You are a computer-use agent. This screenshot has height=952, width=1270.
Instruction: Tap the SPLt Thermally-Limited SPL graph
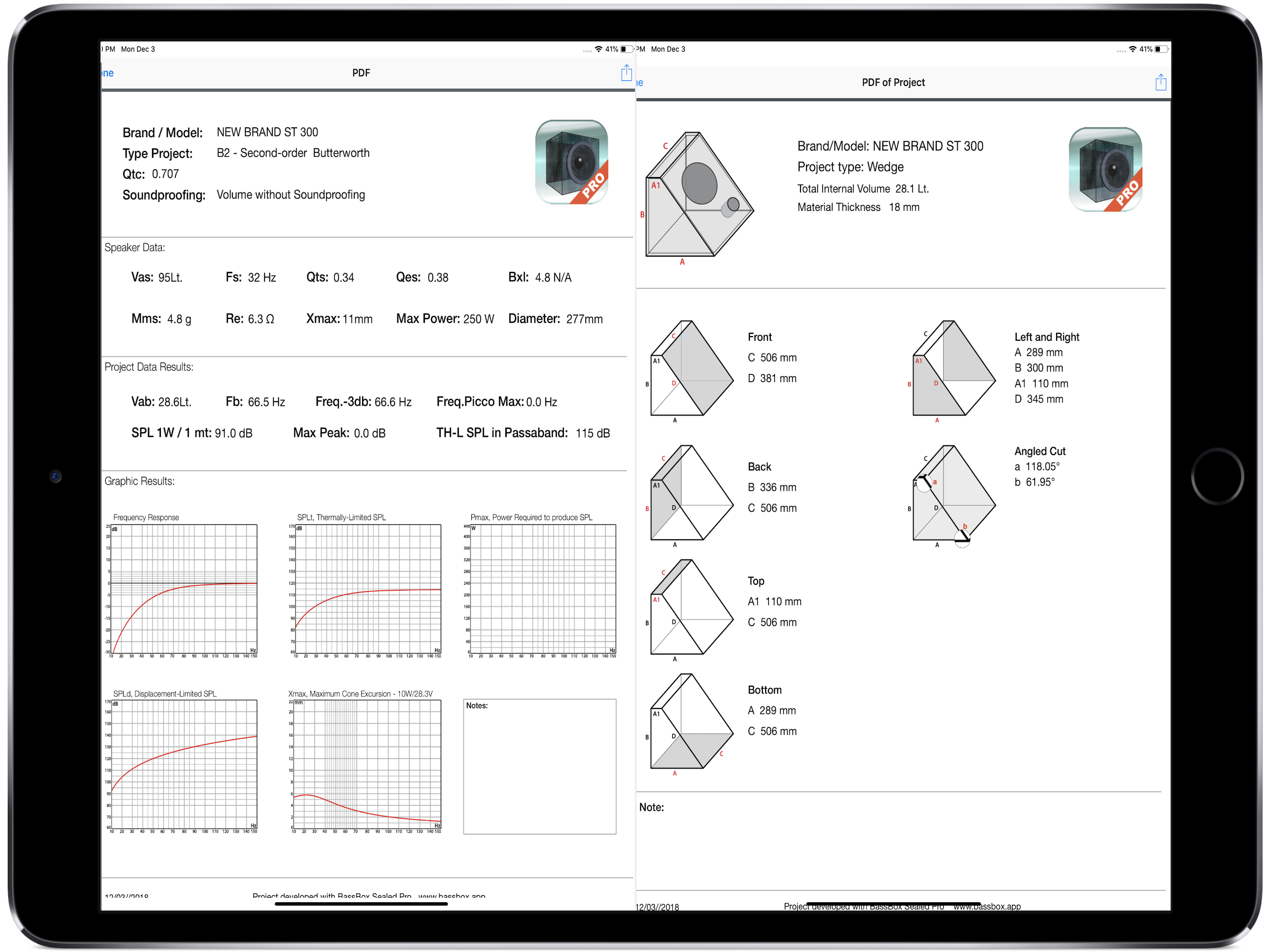click(x=366, y=587)
